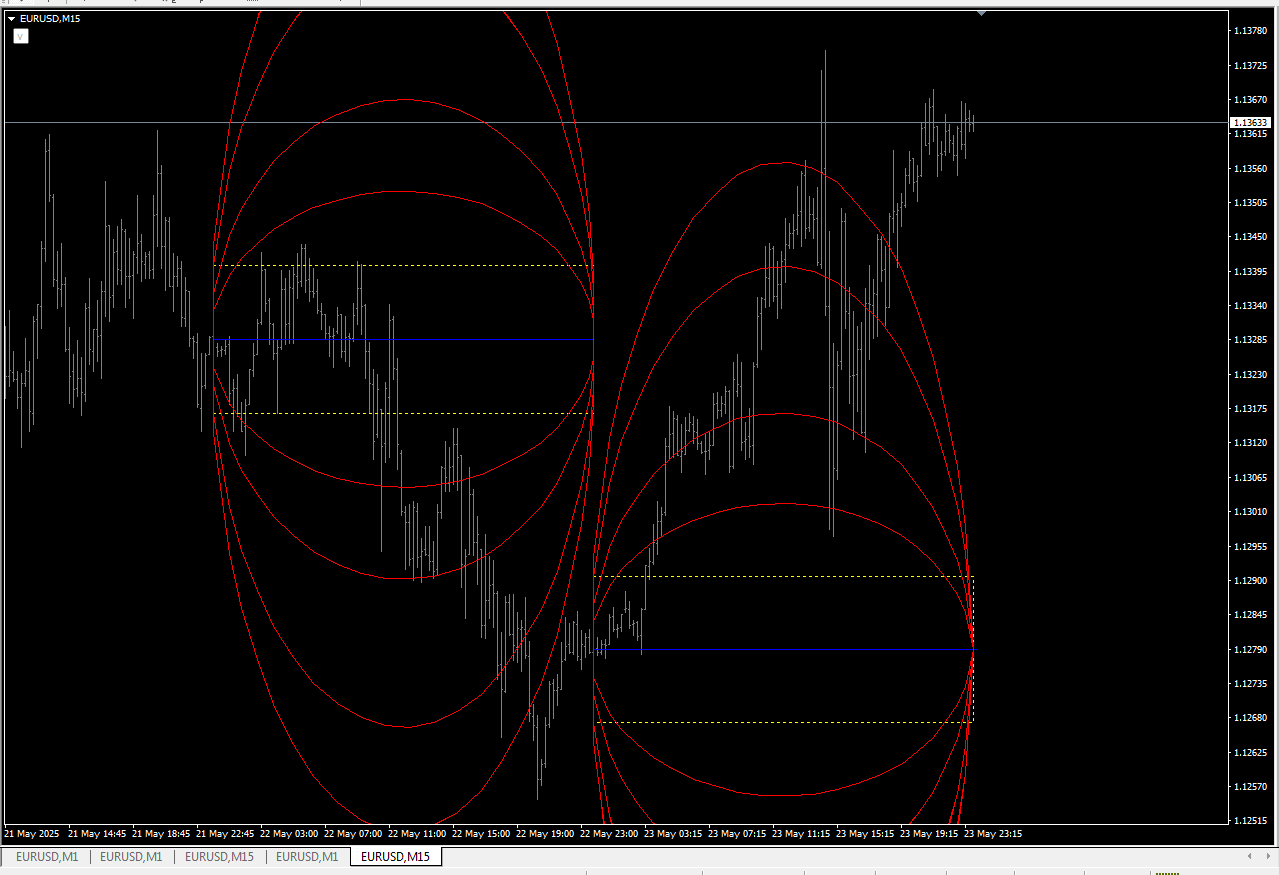The height and width of the screenshot is (875, 1279).
Task: Click time axis label 23 May 07:15
Action: pyautogui.click(x=737, y=833)
